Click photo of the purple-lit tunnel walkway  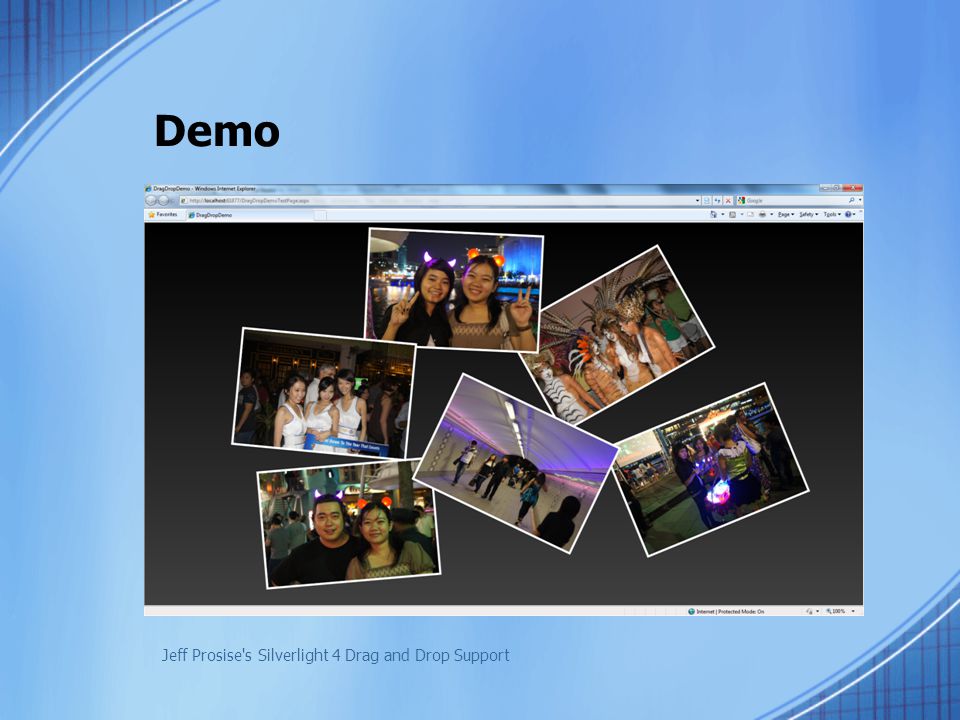click(516, 463)
